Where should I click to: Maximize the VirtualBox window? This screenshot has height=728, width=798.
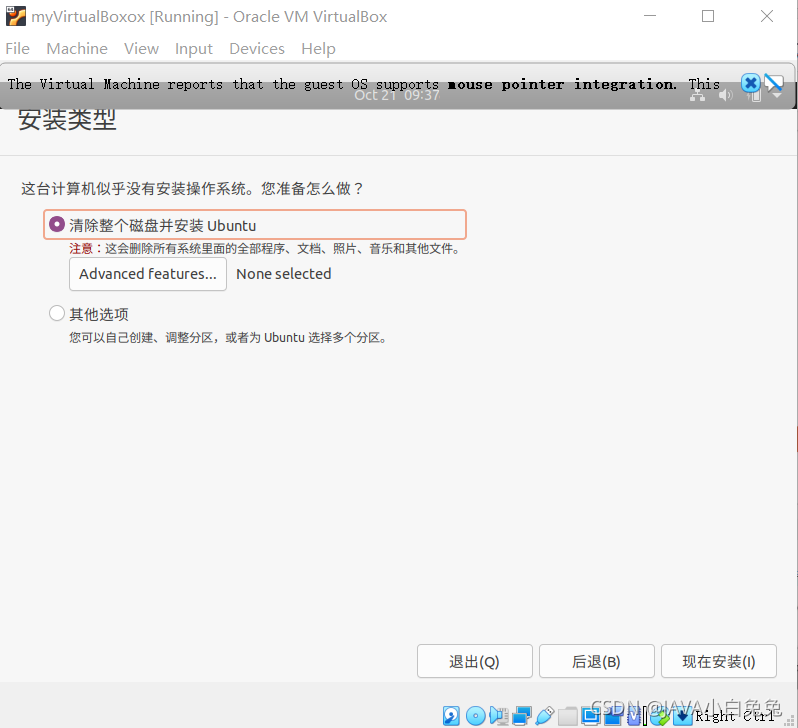pyautogui.click(x=708, y=16)
